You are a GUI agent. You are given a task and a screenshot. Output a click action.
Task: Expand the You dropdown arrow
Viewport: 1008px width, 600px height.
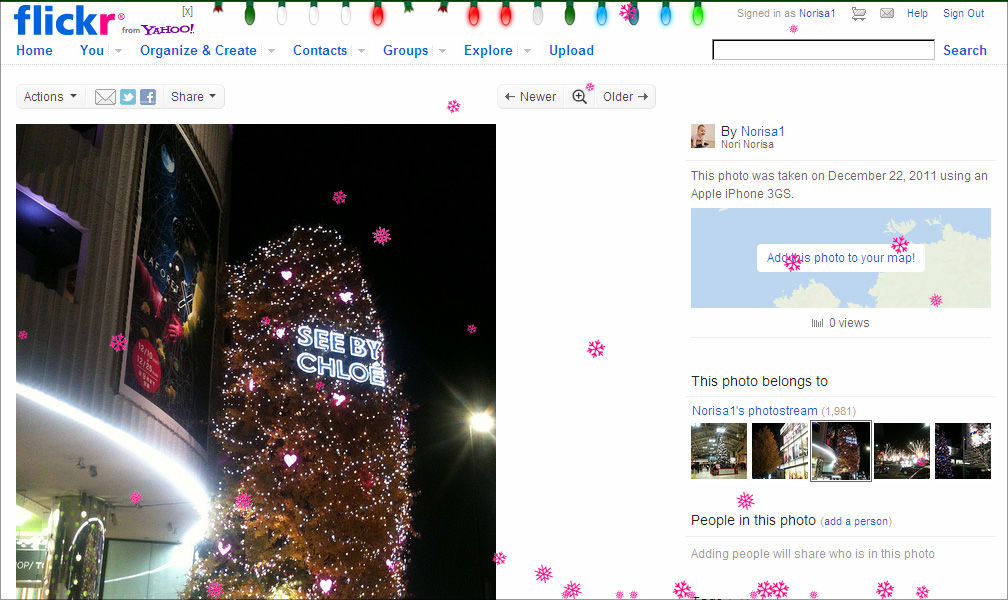[118, 51]
